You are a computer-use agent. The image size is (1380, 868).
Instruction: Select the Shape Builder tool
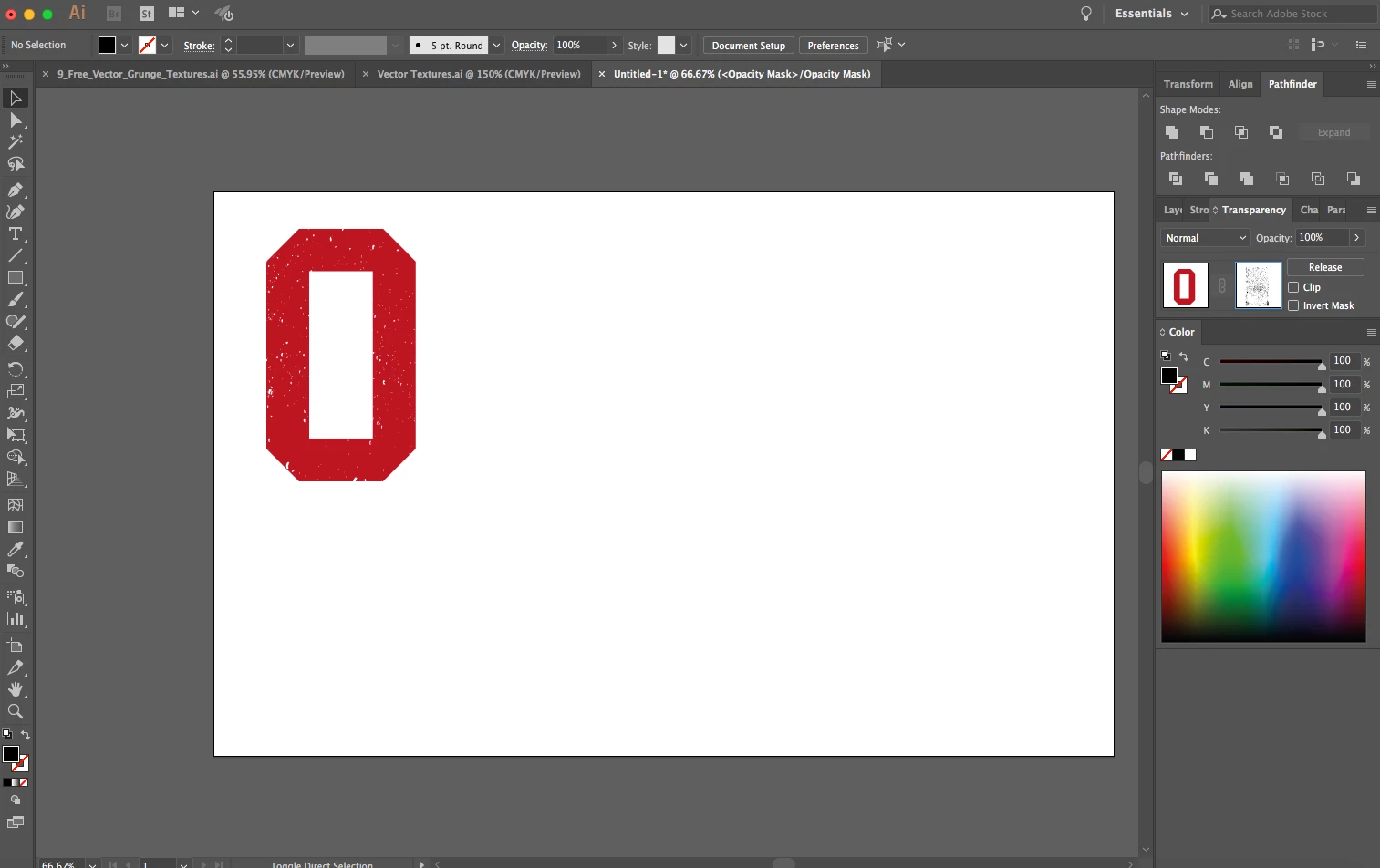pos(16,457)
